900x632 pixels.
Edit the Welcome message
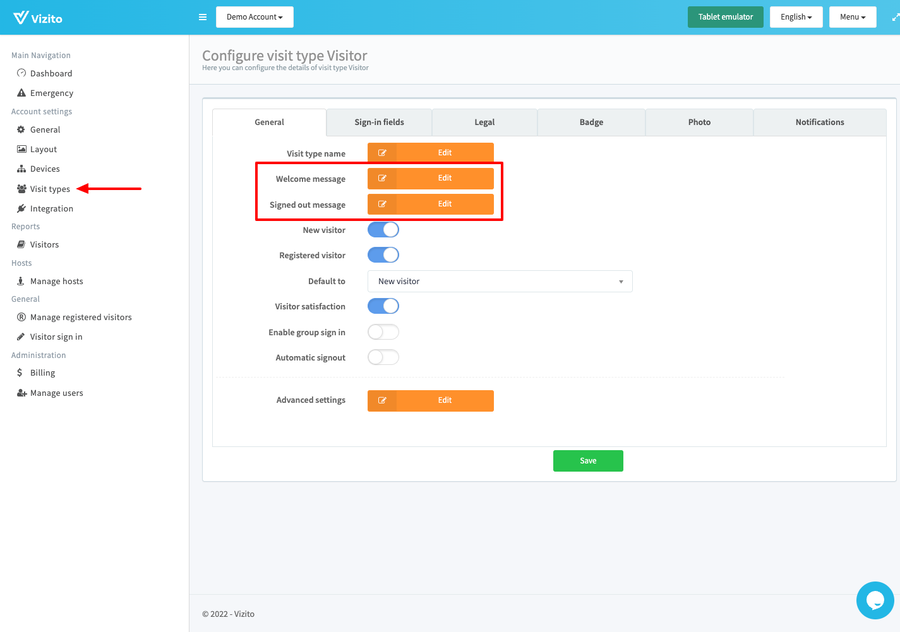point(430,178)
